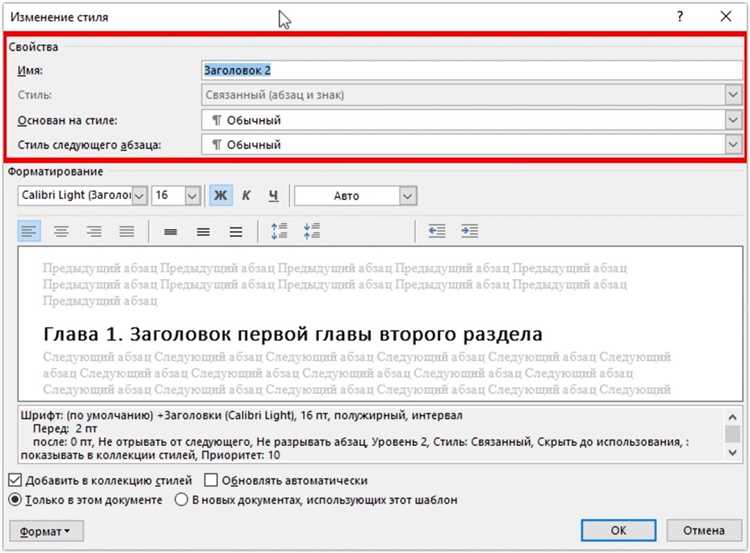This screenshot has width=750, height=553.
Task: Toggle italic formatting (К)
Action: coord(246,195)
